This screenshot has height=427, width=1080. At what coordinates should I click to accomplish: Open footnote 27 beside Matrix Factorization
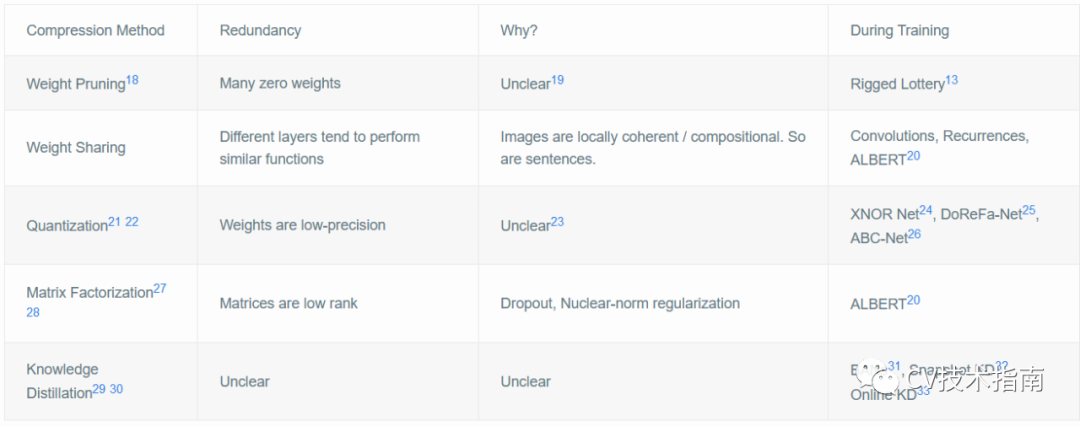click(160, 289)
